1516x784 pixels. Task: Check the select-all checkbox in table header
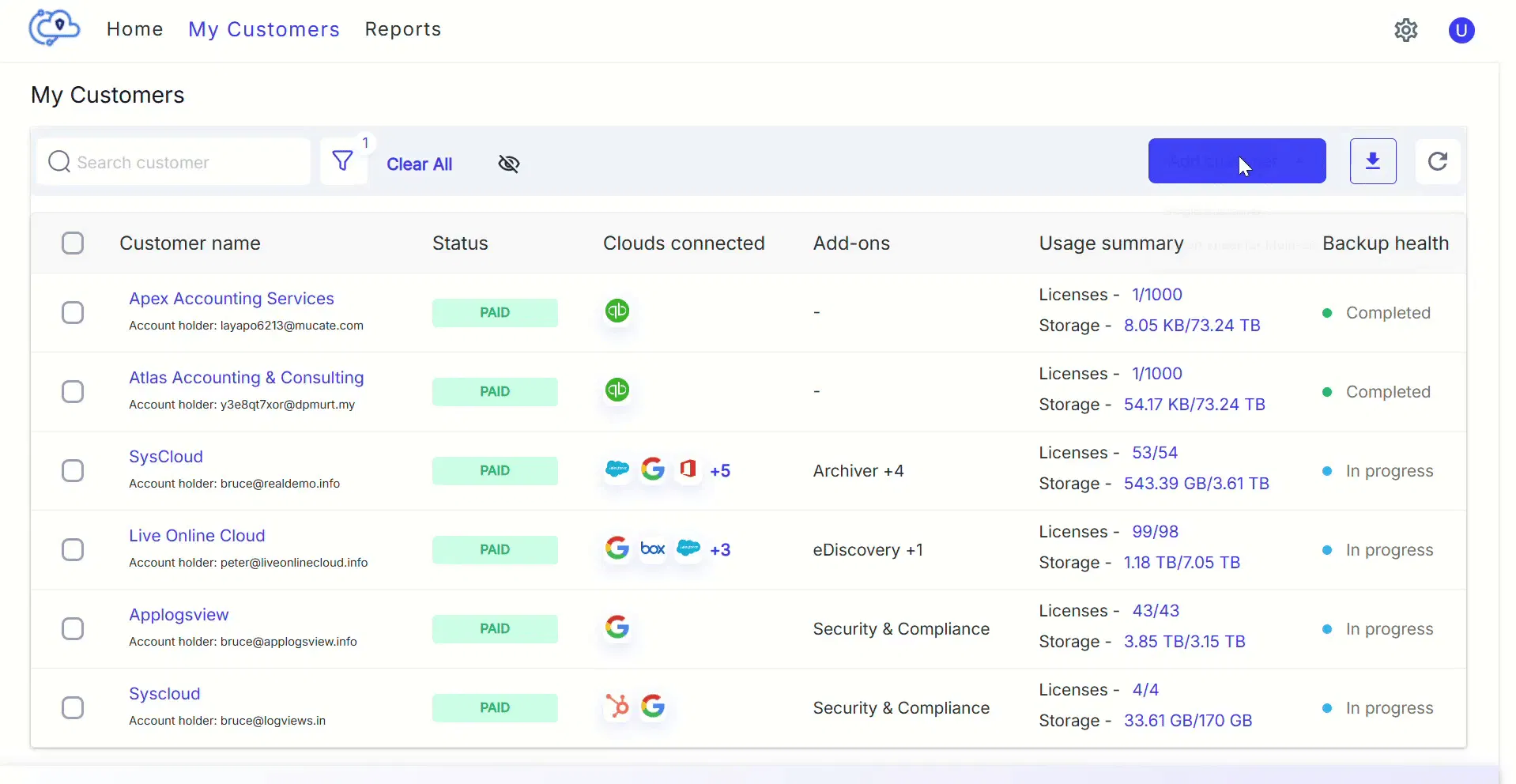coord(73,243)
